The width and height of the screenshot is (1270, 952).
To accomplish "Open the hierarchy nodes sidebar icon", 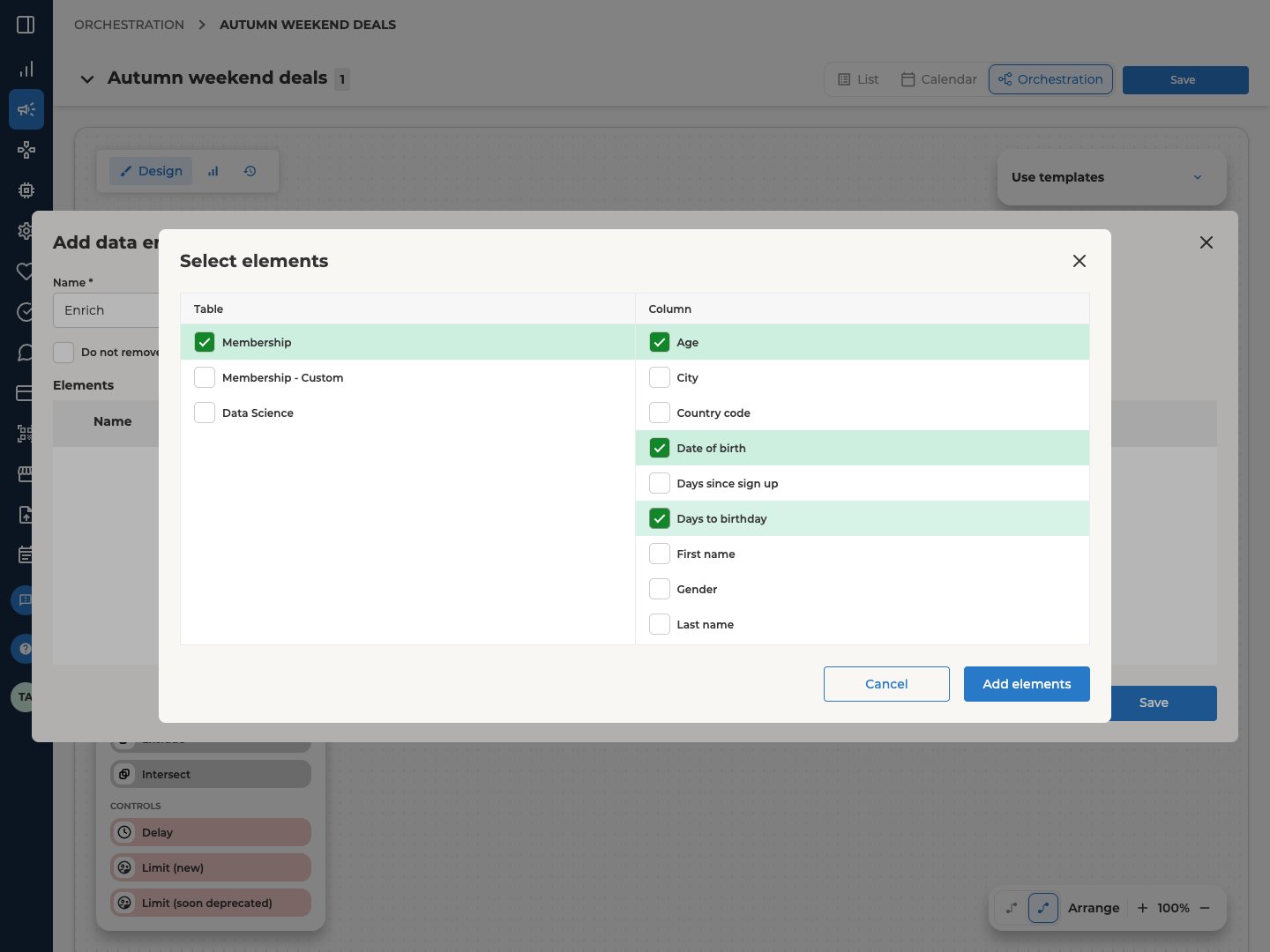I will point(26,150).
